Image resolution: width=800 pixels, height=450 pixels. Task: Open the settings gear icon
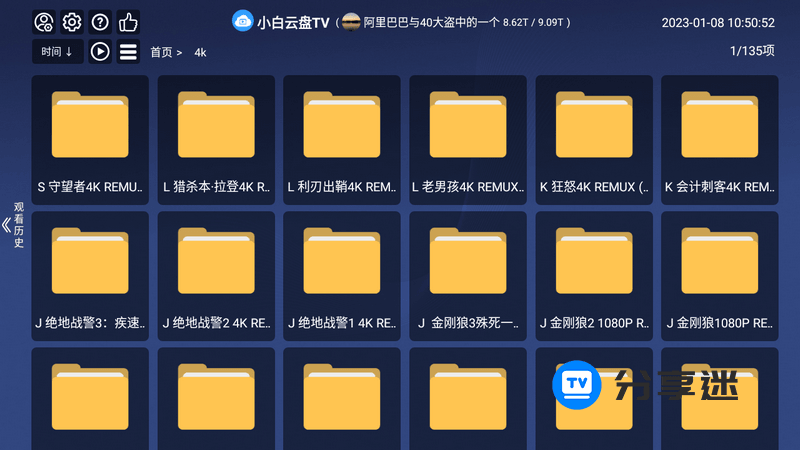[72, 22]
